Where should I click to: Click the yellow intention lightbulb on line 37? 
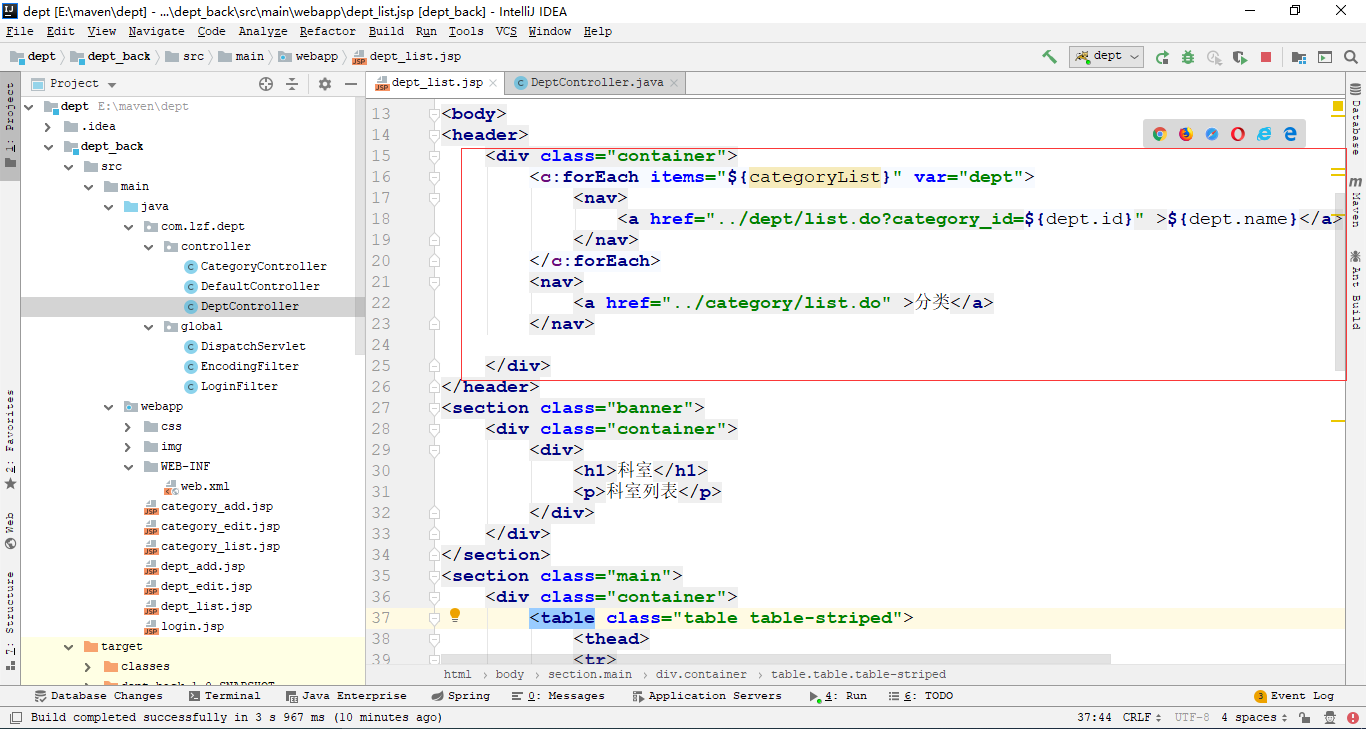(x=454, y=615)
